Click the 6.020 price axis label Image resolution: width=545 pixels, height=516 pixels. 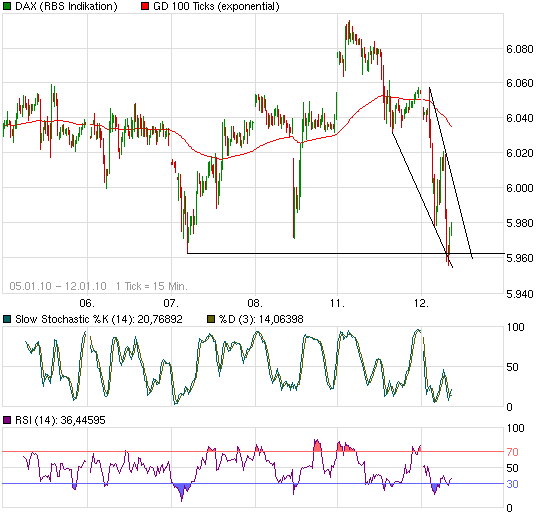[x=520, y=153]
